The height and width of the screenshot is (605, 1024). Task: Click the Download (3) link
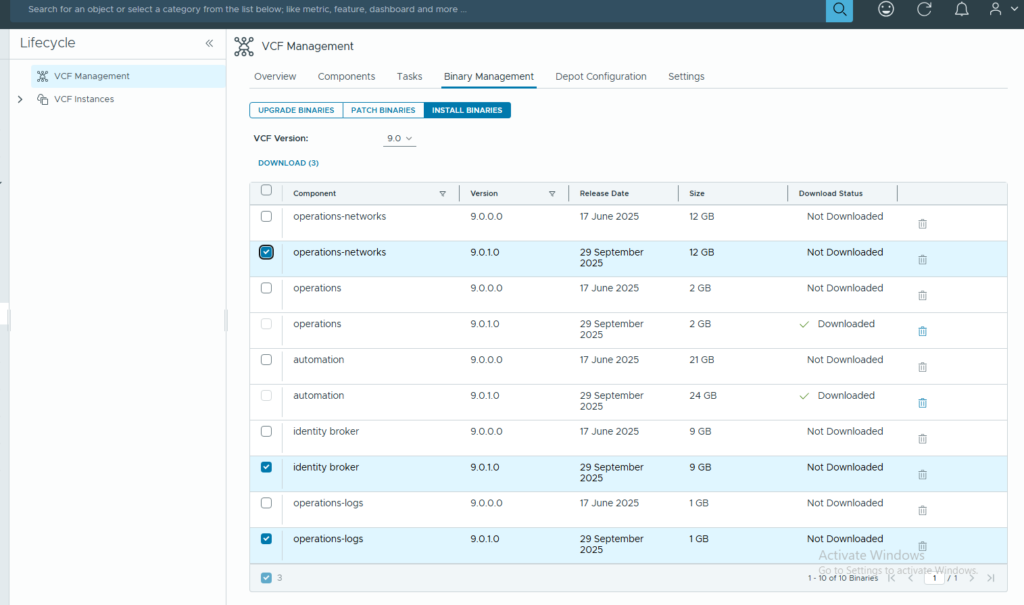click(x=288, y=163)
